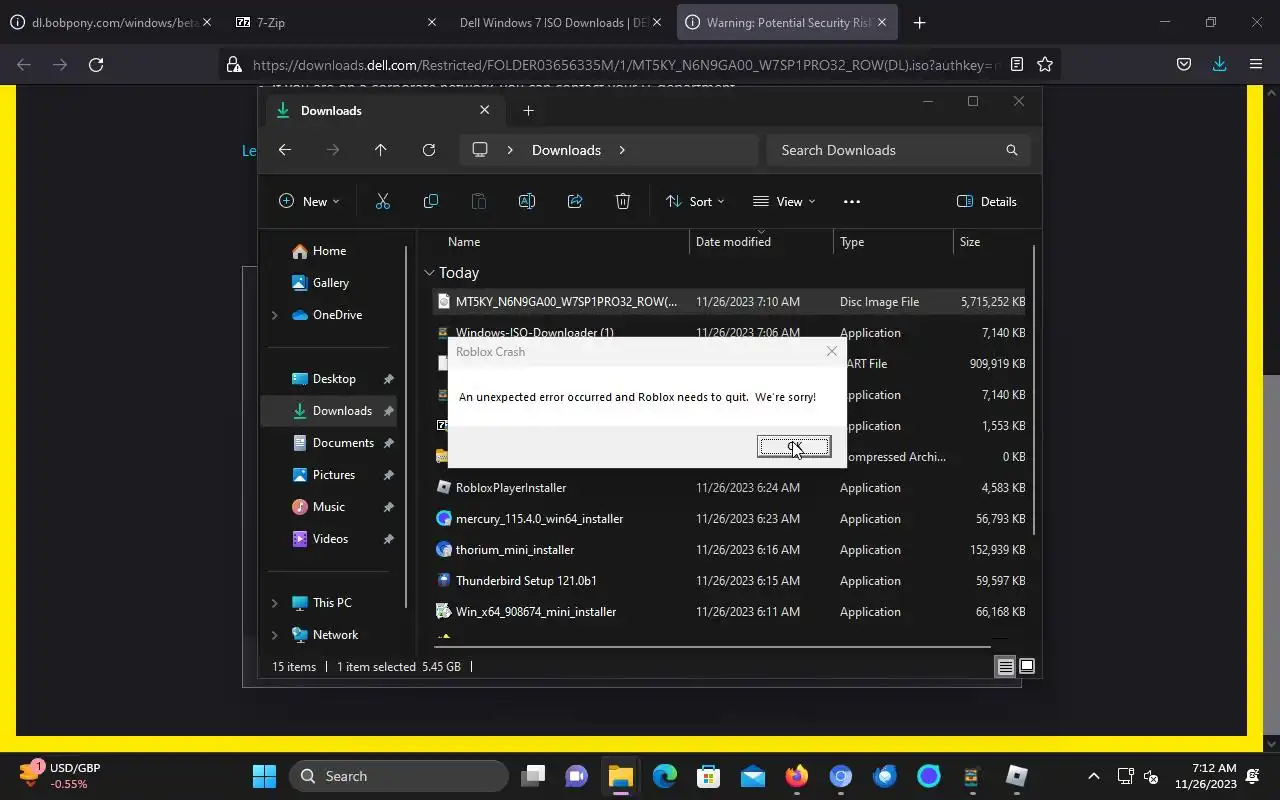Screen dimensions: 1280x800
Task: Open the browser hamburger menu
Action: point(1256,64)
